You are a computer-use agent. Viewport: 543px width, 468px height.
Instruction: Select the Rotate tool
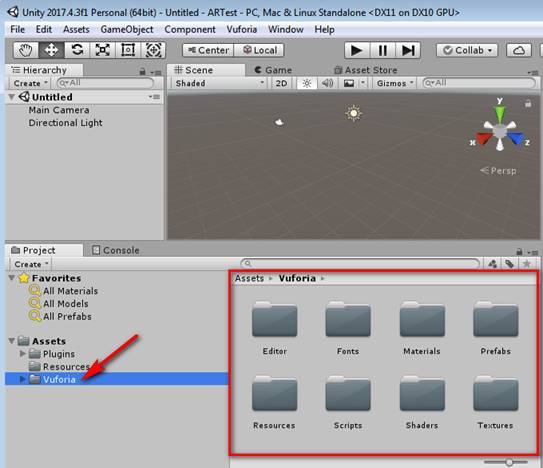pos(77,50)
